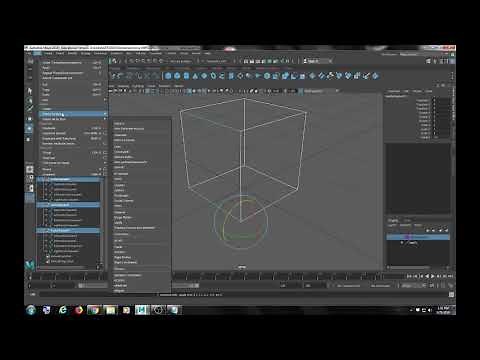This screenshot has width=480, height=360.
Task: Open the Edit menu in menu bar
Action: click(x=37, y=53)
